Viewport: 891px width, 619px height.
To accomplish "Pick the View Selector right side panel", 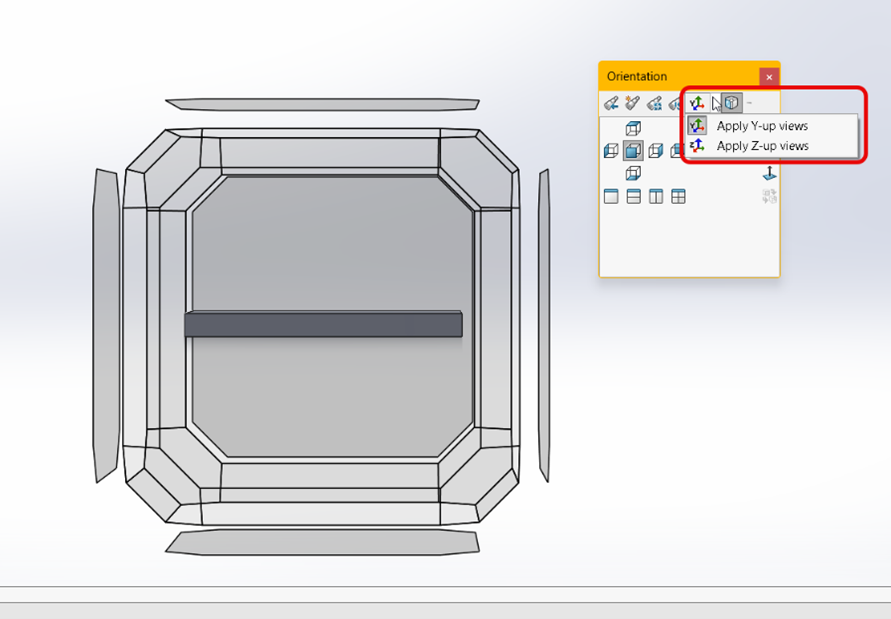I will pyautogui.click(x=544, y=325).
